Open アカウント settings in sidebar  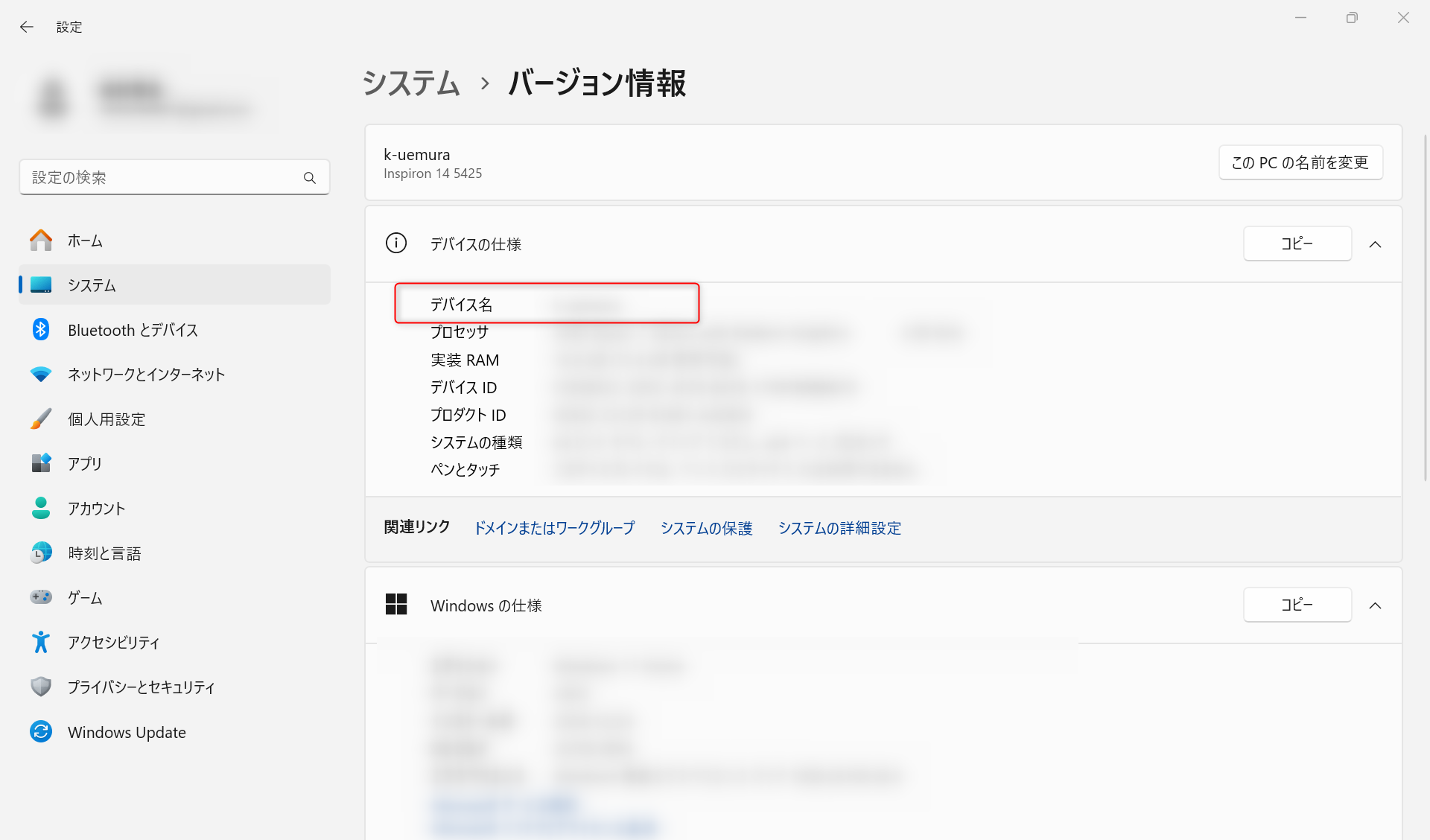pos(97,509)
